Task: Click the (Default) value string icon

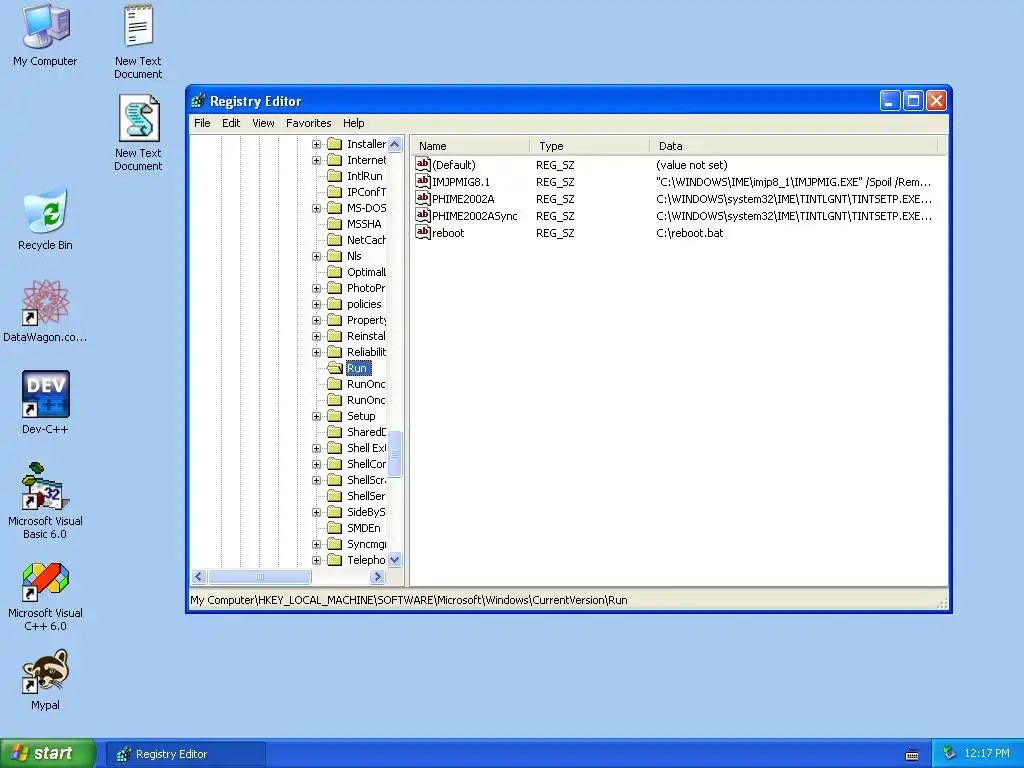Action: [x=423, y=165]
